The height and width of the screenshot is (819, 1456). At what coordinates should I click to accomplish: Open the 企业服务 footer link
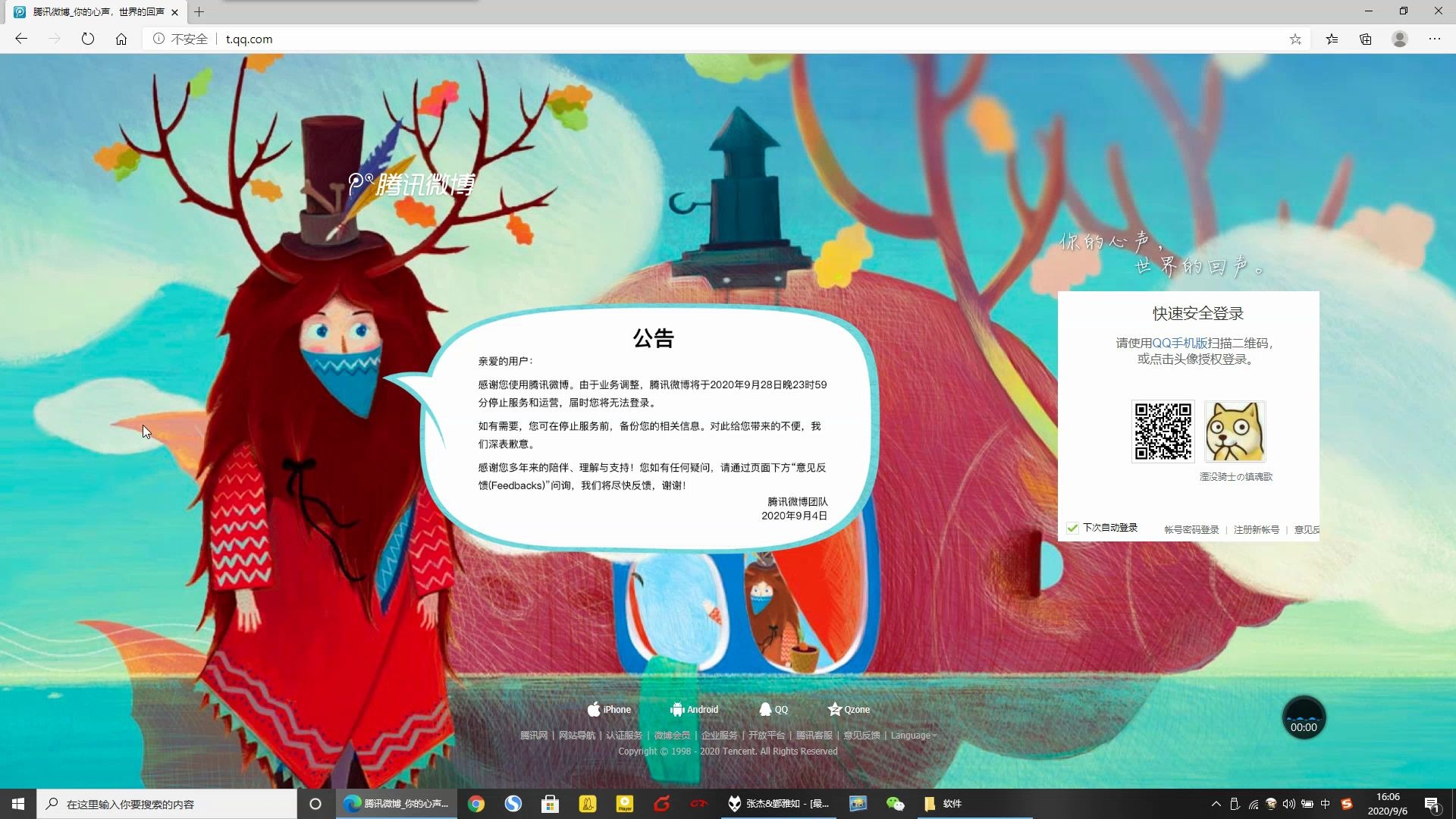click(719, 735)
